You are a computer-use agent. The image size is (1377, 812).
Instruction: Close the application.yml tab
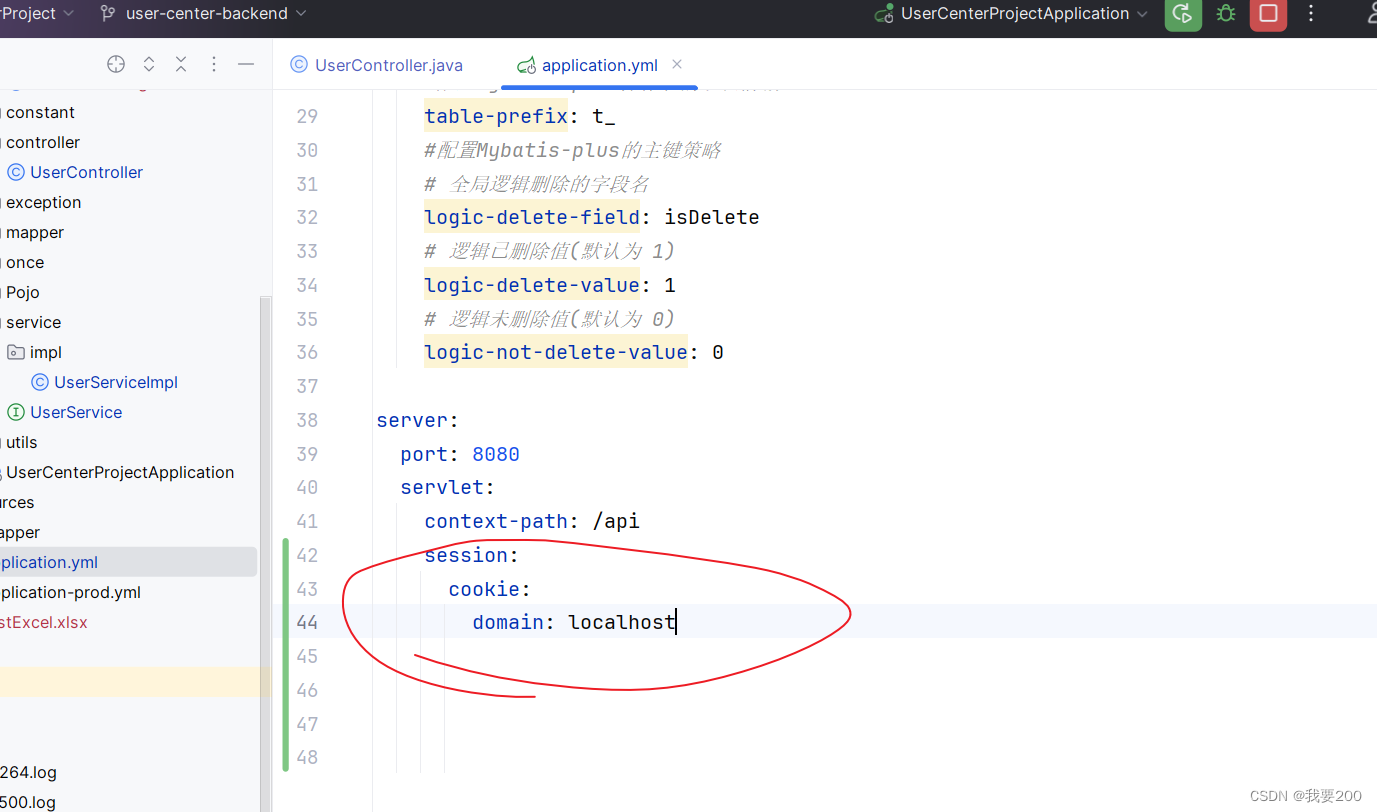(x=677, y=64)
